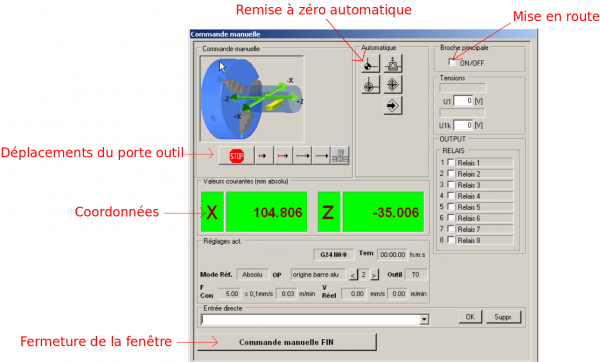Screen dimensions: 600x362
Task: Select the longest arrow jog step button
Action: (x=321, y=156)
